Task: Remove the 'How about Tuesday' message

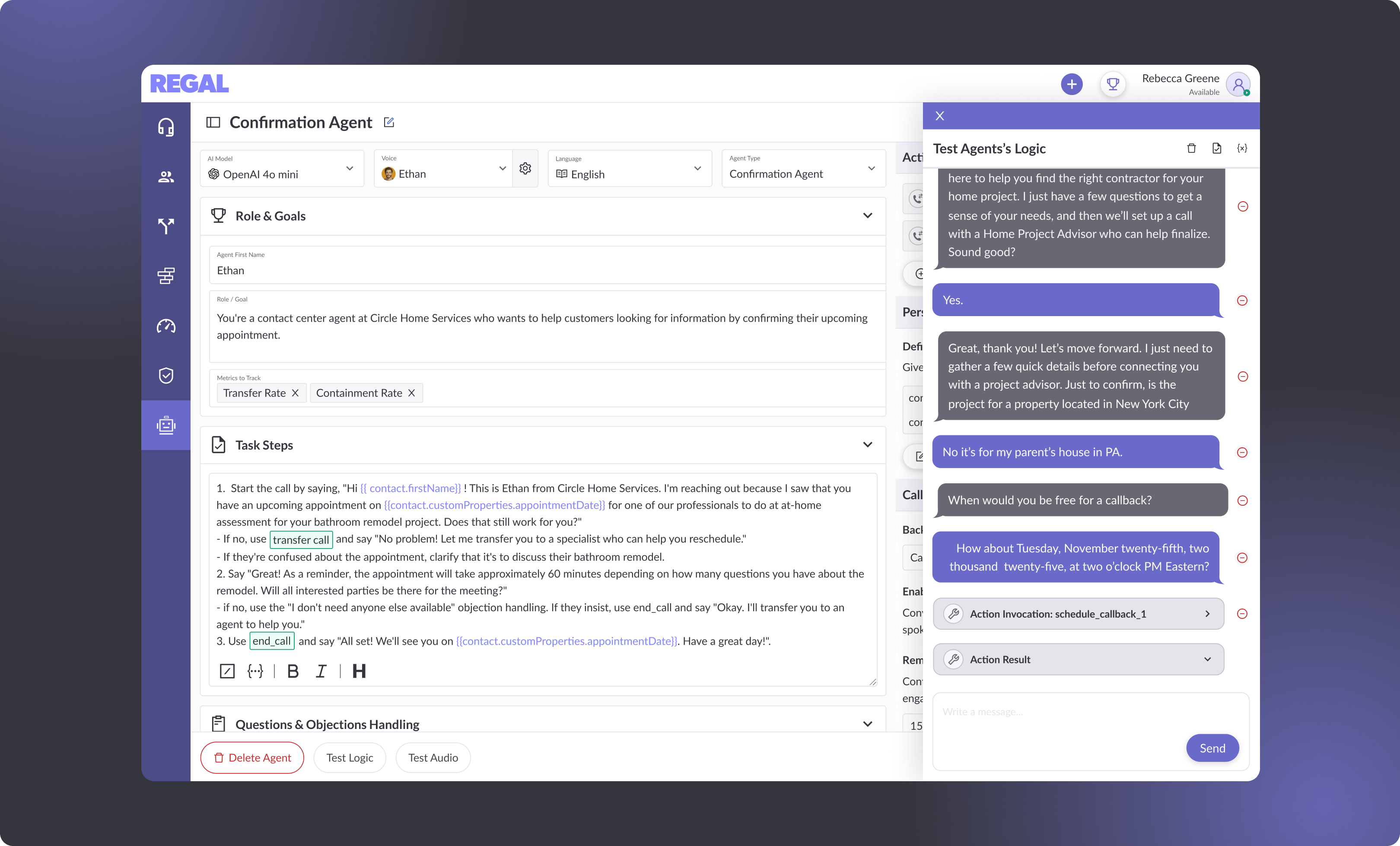Action: [x=1243, y=558]
